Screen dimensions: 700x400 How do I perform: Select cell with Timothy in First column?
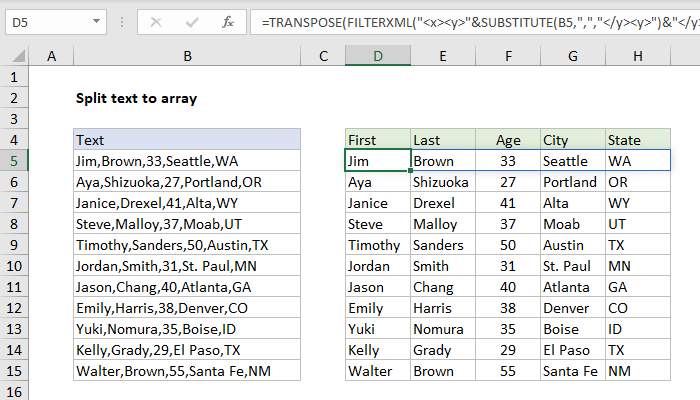377,245
